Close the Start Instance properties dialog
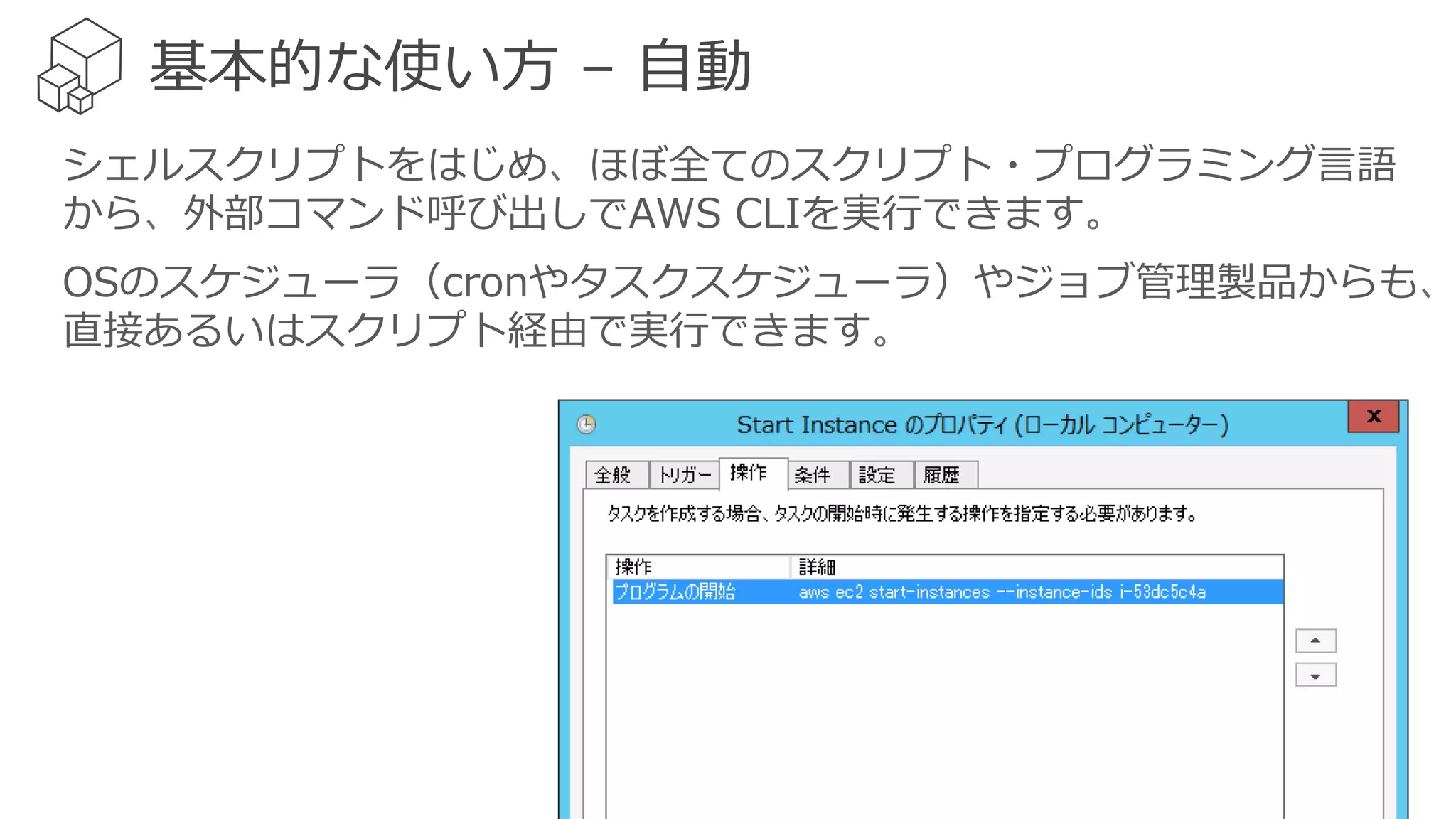The width and height of the screenshot is (1456, 819). pyautogui.click(x=1374, y=417)
